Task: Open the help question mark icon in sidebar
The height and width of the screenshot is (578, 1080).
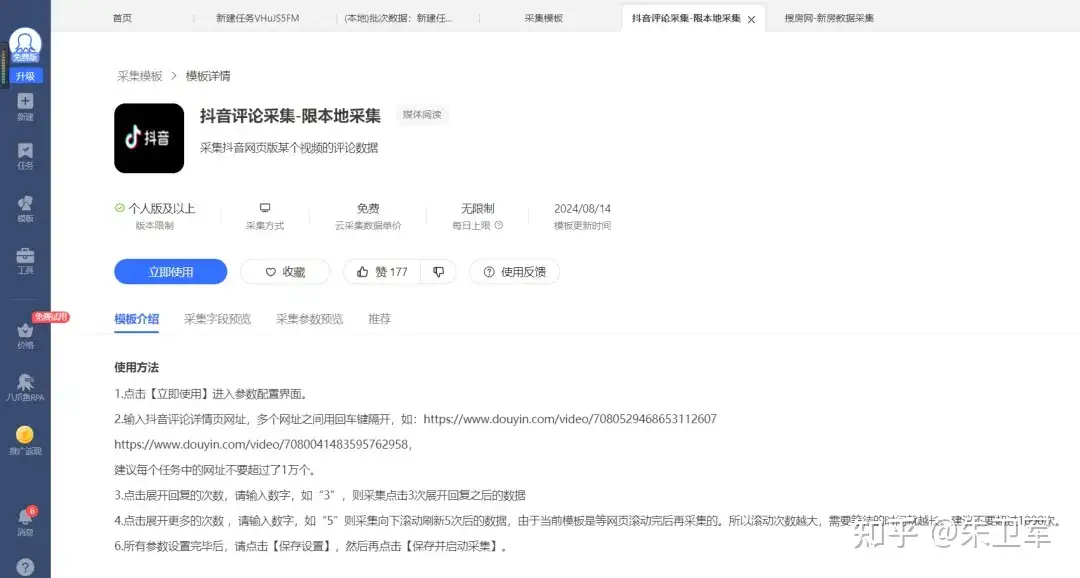Action: click(x=25, y=567)
